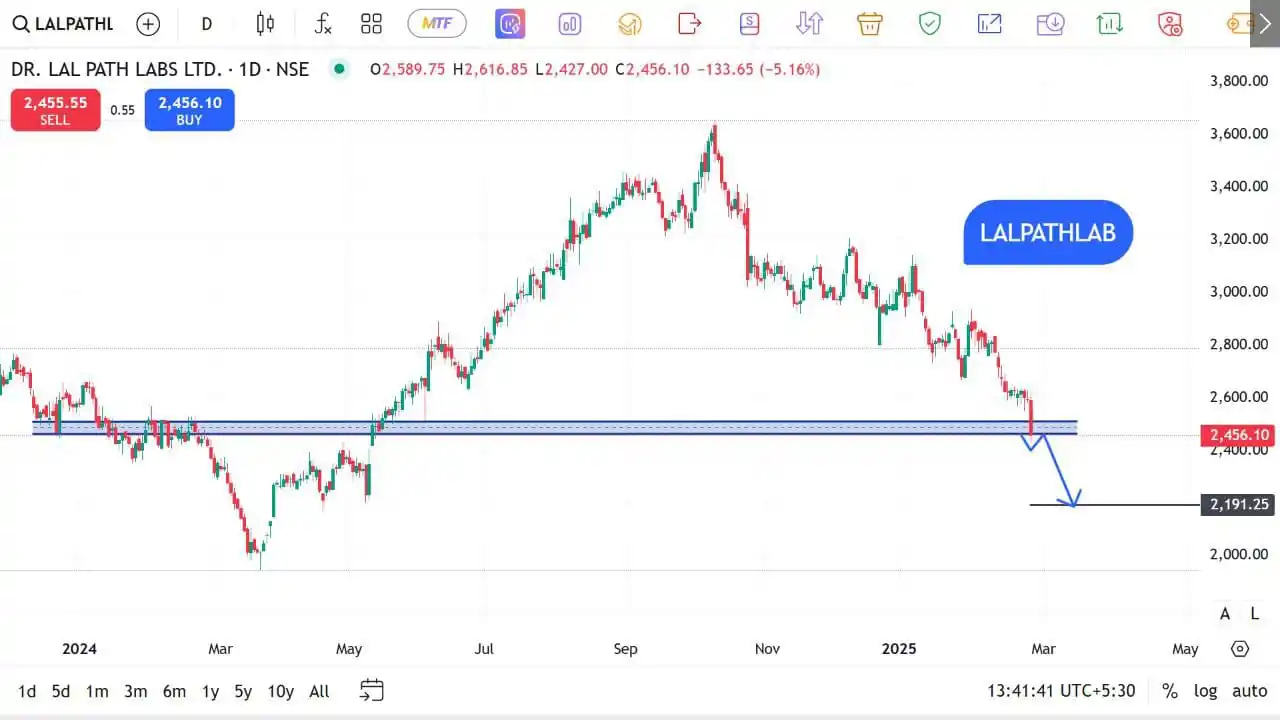Viewport: 1280px width, 720px height.
Task: Select the 1y time range
Action: [x=210, y=691]
